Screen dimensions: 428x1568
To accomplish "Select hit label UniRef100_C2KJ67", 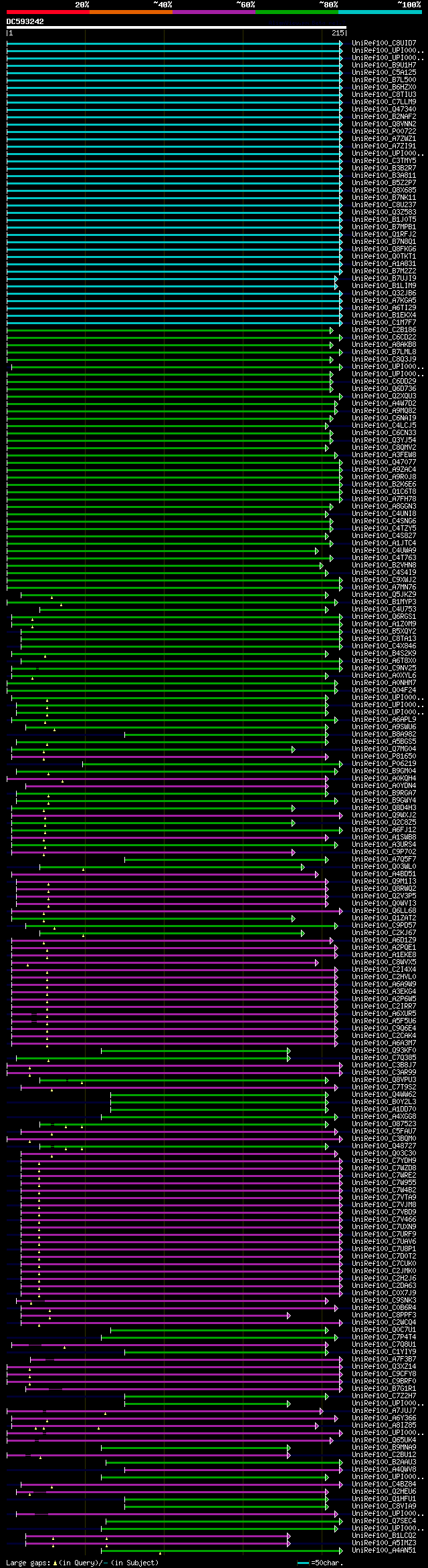I will 384,933.
